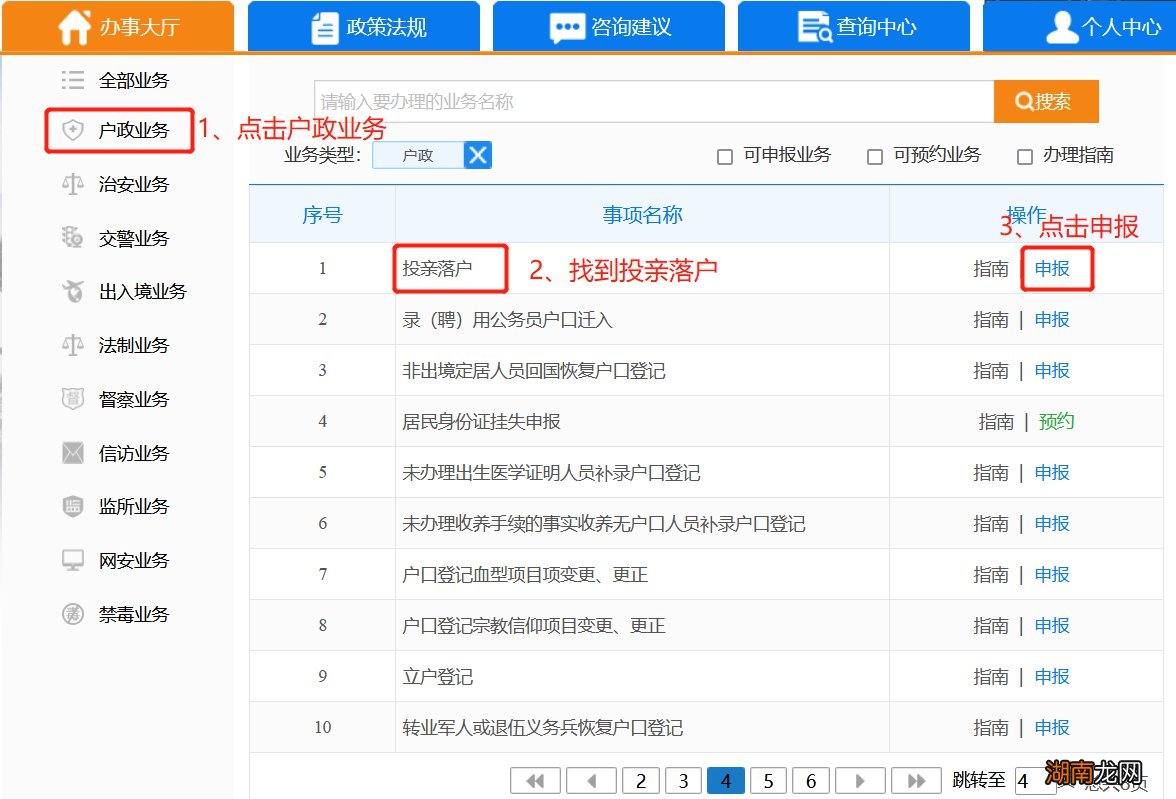The height and width of the screenshot is (799, 1176).
Task: Open 治安业务 from the left menu
Action: tap(118, 184)
